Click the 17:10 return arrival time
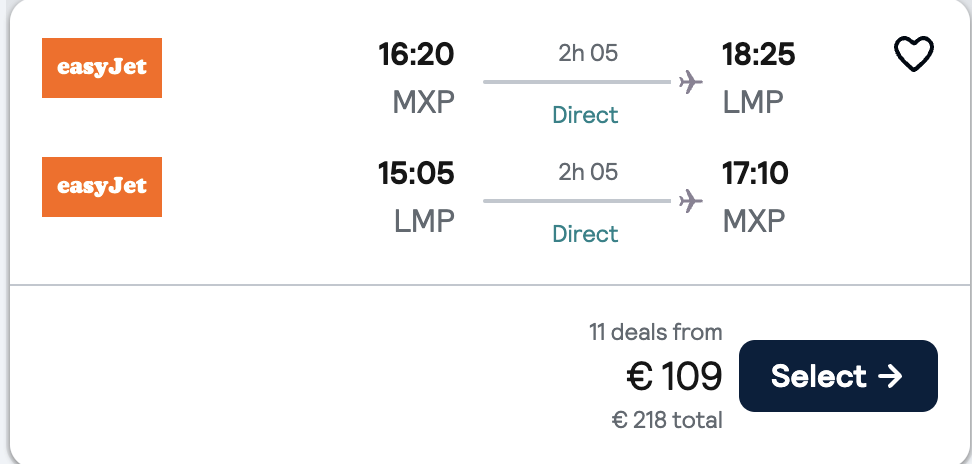Screen dimensions: 972x464 pyautogui.click(x=755, y=173)
